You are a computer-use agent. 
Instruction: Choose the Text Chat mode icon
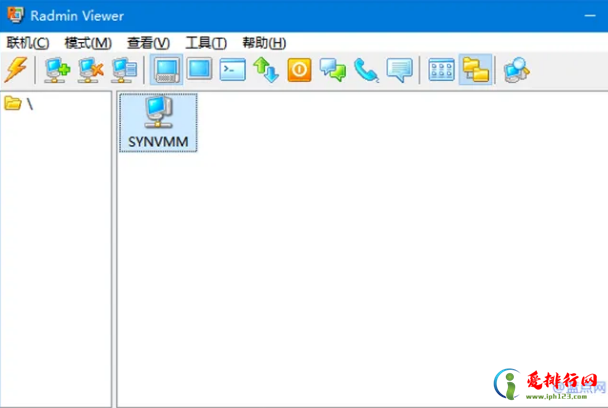coord(332,69)
